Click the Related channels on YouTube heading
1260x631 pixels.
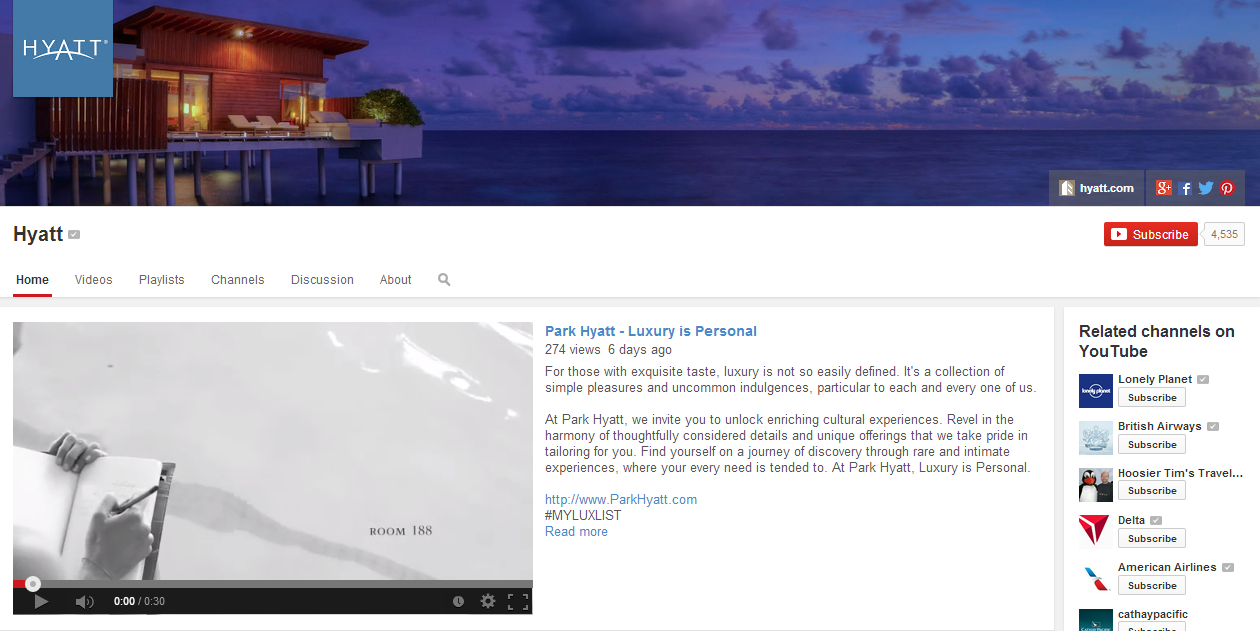[x=1157, y=341]
